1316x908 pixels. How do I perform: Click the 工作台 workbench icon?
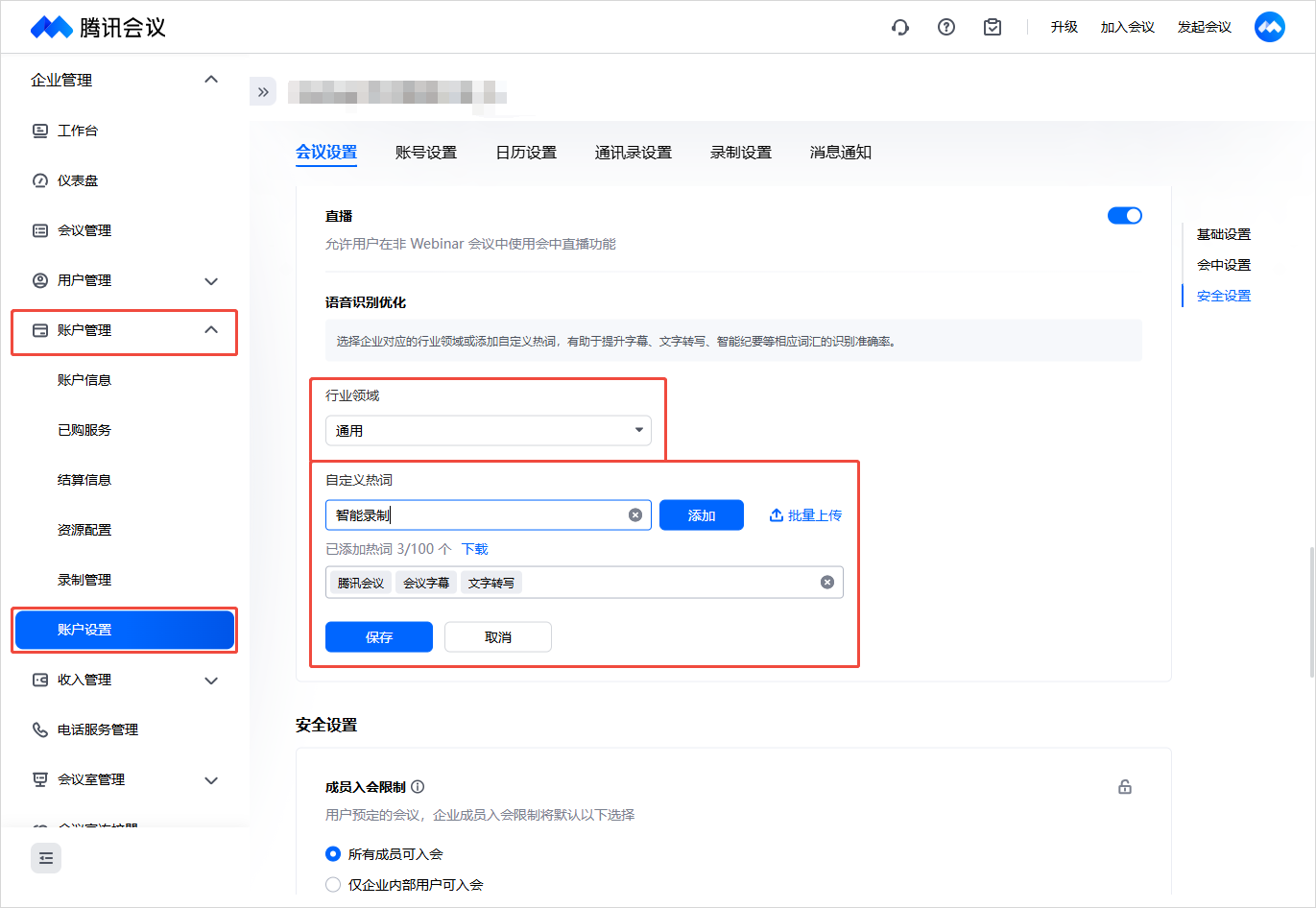click(x=40, y=131)
